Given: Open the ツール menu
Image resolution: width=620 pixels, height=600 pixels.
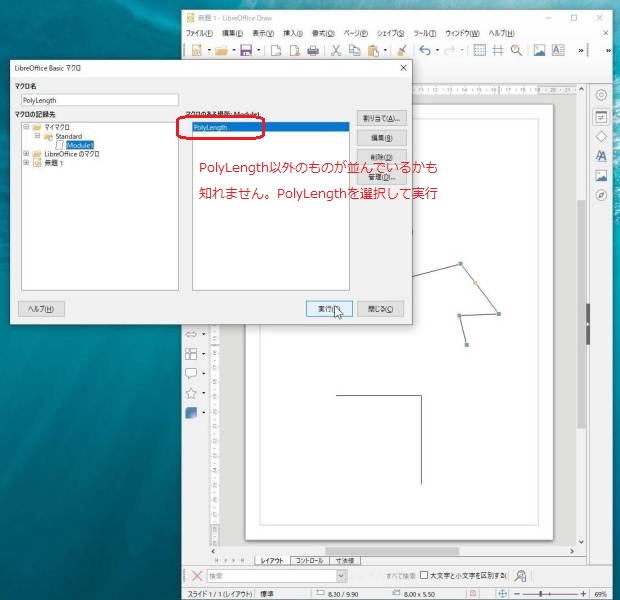Looking at the screenshot, I should pos(424,33).
